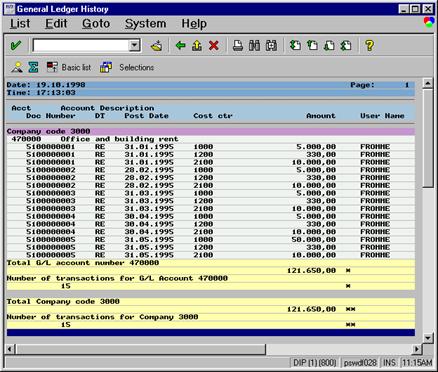Go back with the green arrow icon
The height and width of the screenshot is (372, 438).
(x=180, y=45)
